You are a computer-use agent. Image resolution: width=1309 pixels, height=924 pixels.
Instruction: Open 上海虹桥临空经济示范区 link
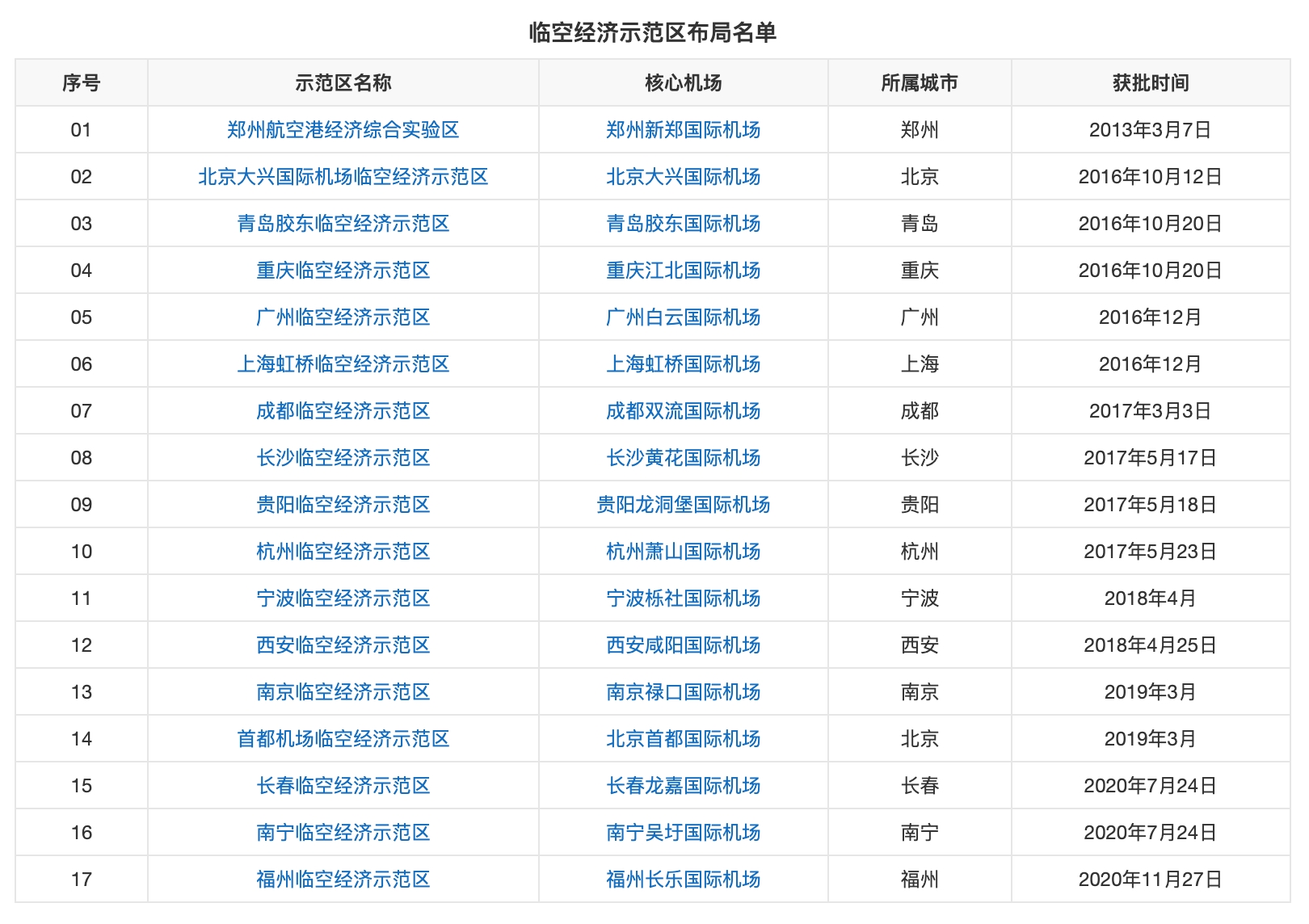343,364
